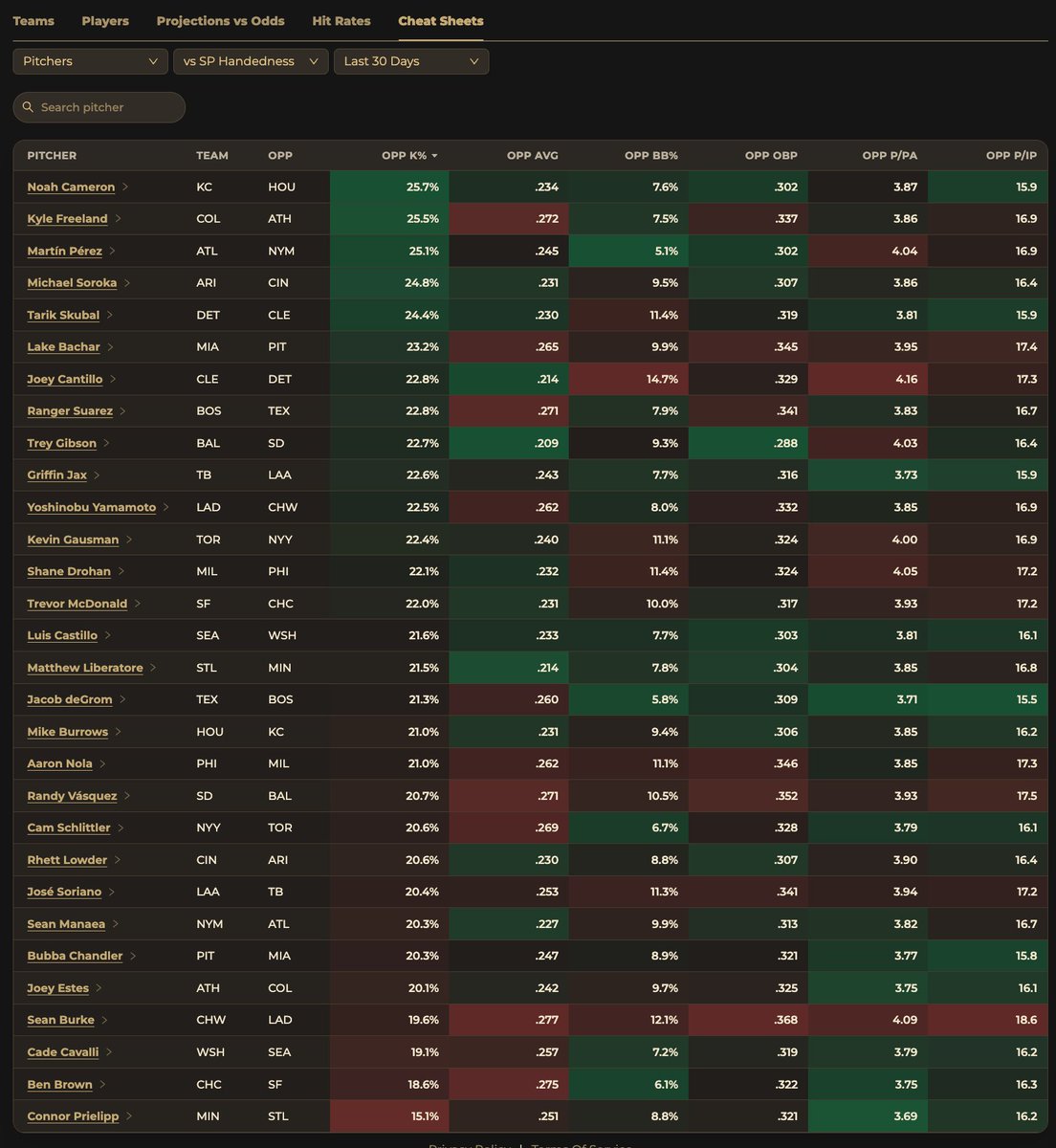This screenshot has height=1148, width=1056.
Task: Sort by the OPP BB% column header
Action: [x=651, y=156]
